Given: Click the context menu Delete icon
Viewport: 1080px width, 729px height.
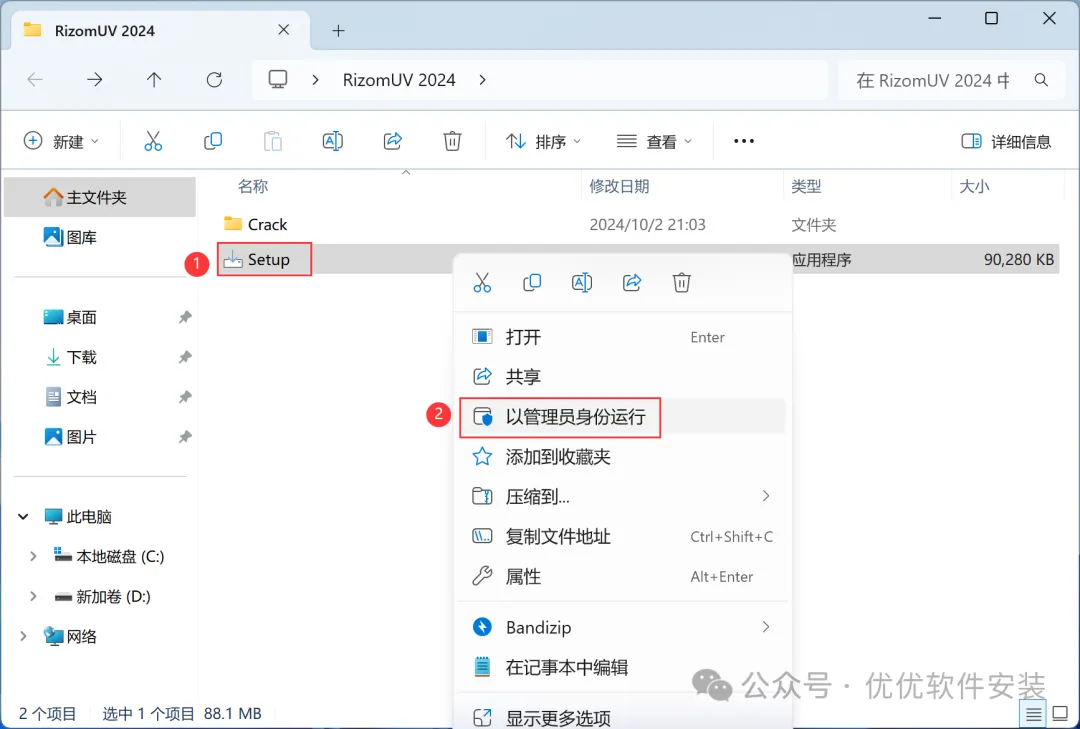Looking at the screenshot, I should [681, 283].
